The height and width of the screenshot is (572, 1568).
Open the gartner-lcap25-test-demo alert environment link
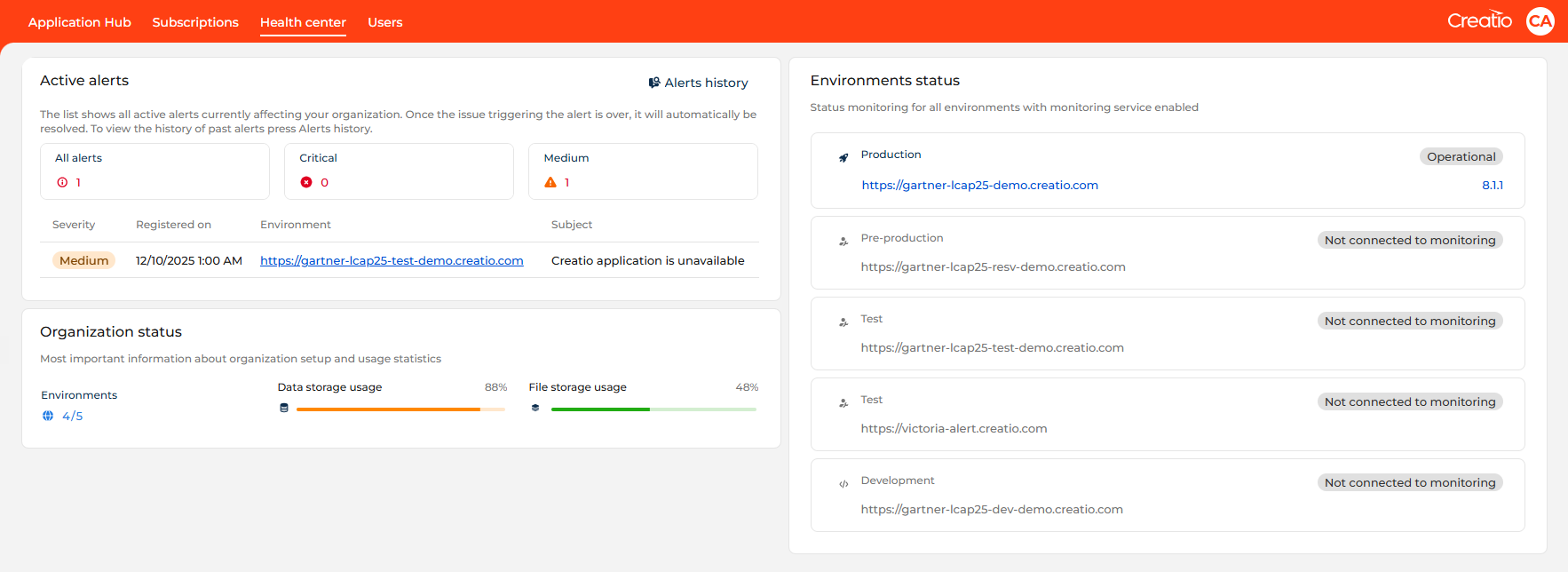point(392,260)
